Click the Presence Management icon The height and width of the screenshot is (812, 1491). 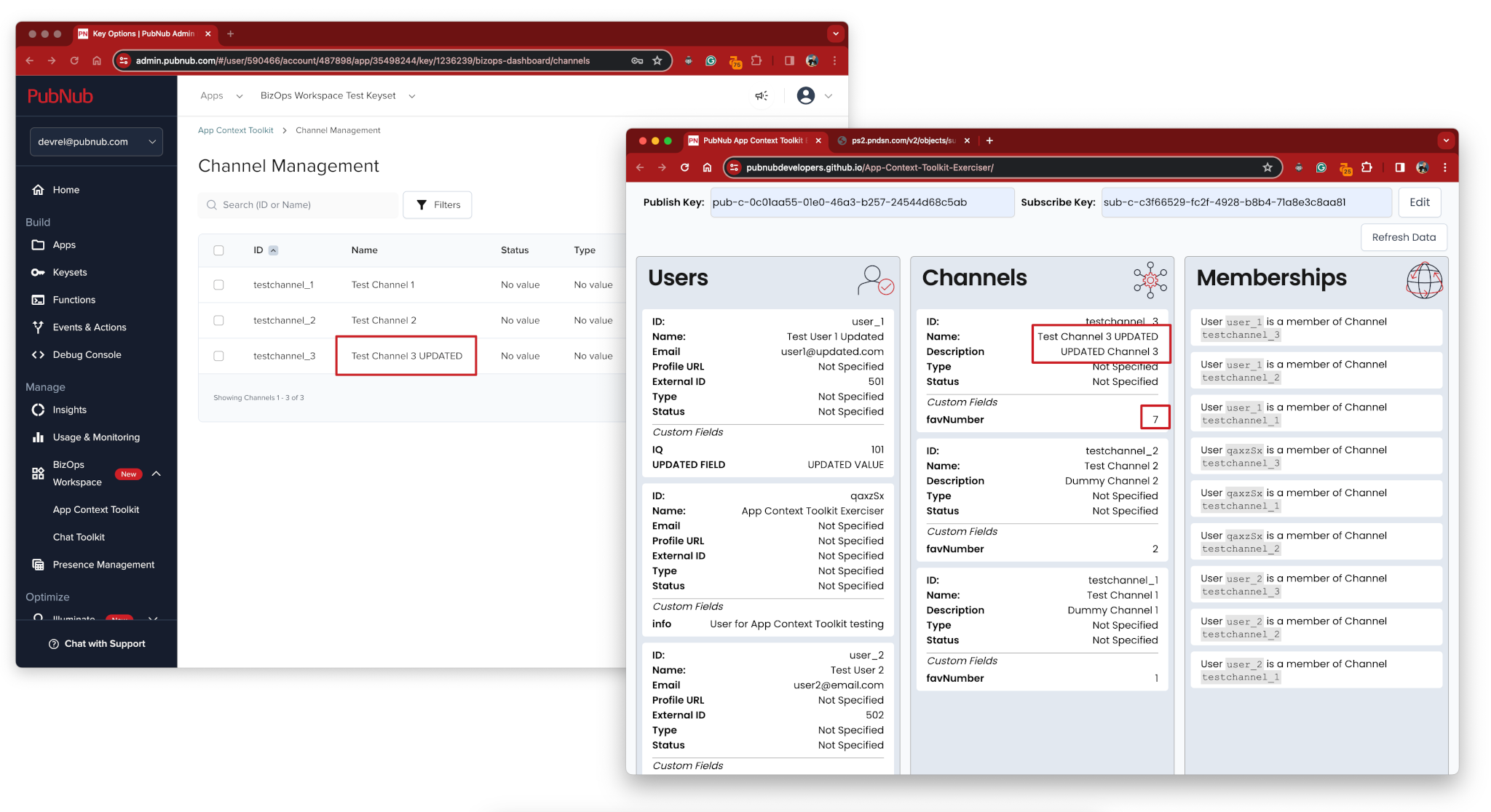click(36, 564)
